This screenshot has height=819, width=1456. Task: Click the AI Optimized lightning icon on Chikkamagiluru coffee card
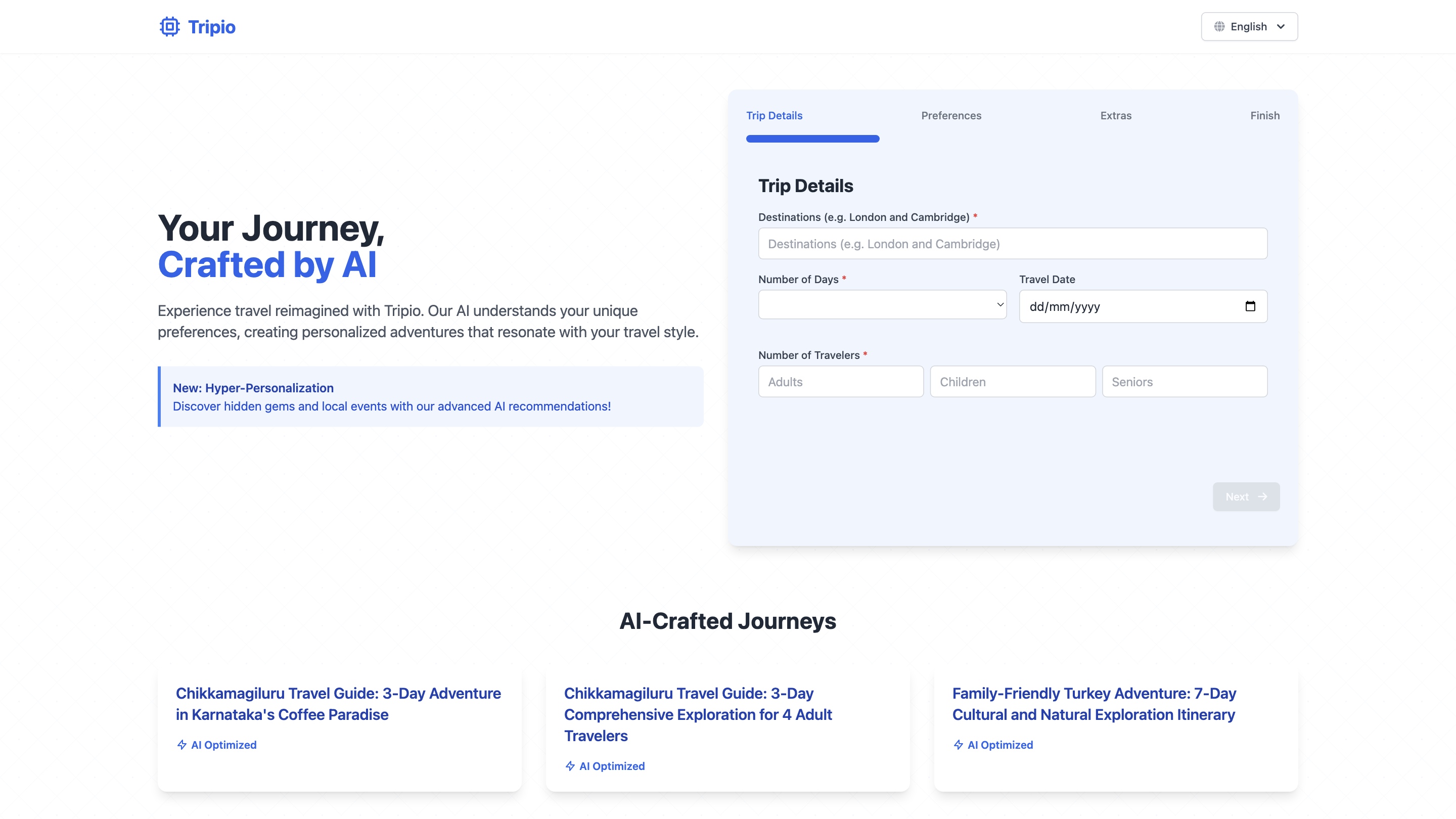click(181, 745)
